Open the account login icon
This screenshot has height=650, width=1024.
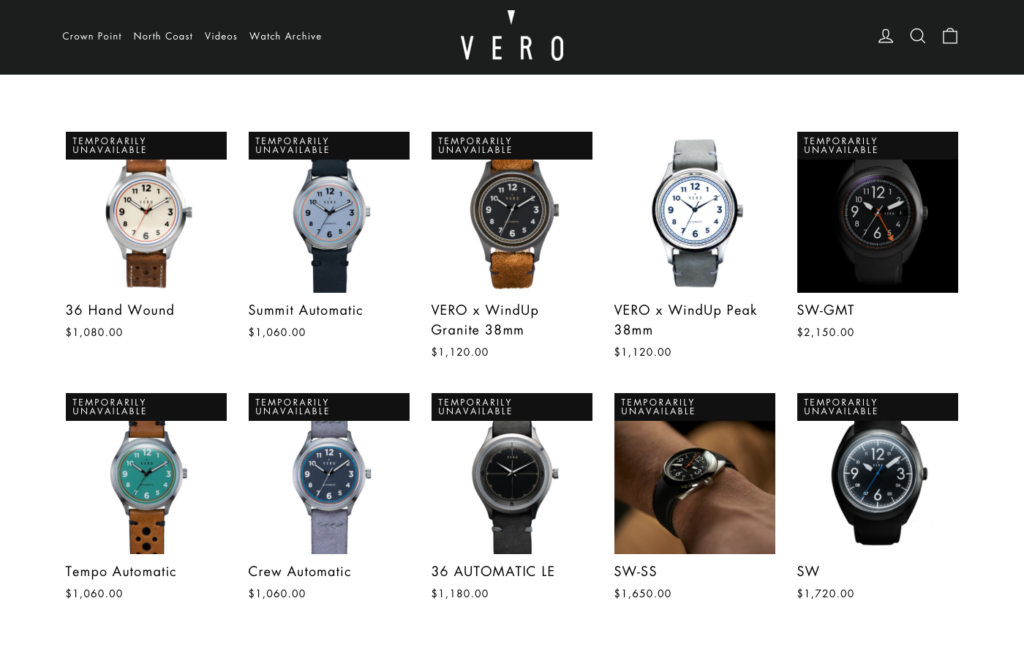(885, 36)
